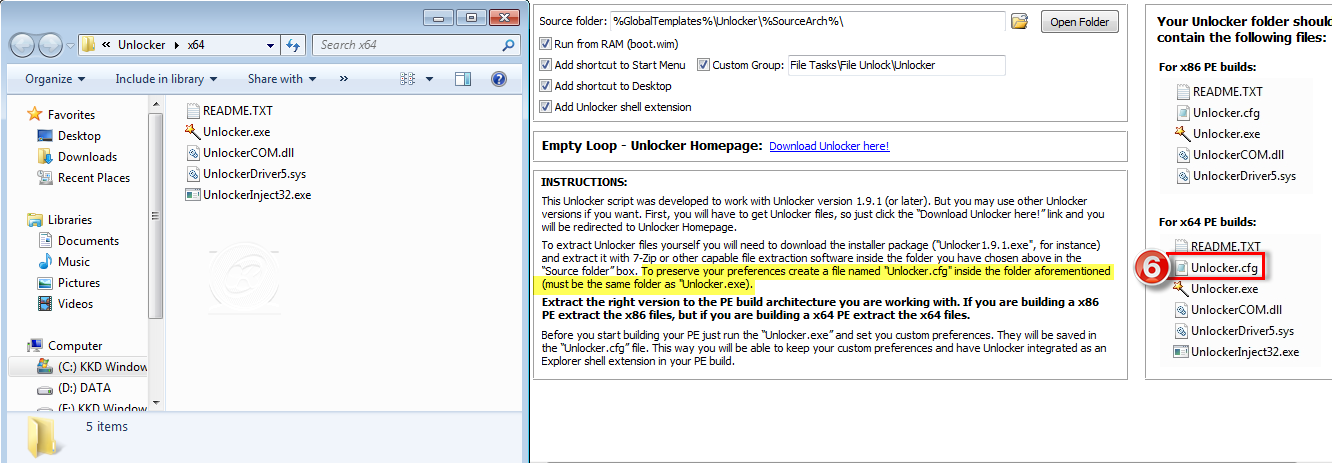
Task: Toggle Add Unlocker shell extension checkbox
Action: 545,107
